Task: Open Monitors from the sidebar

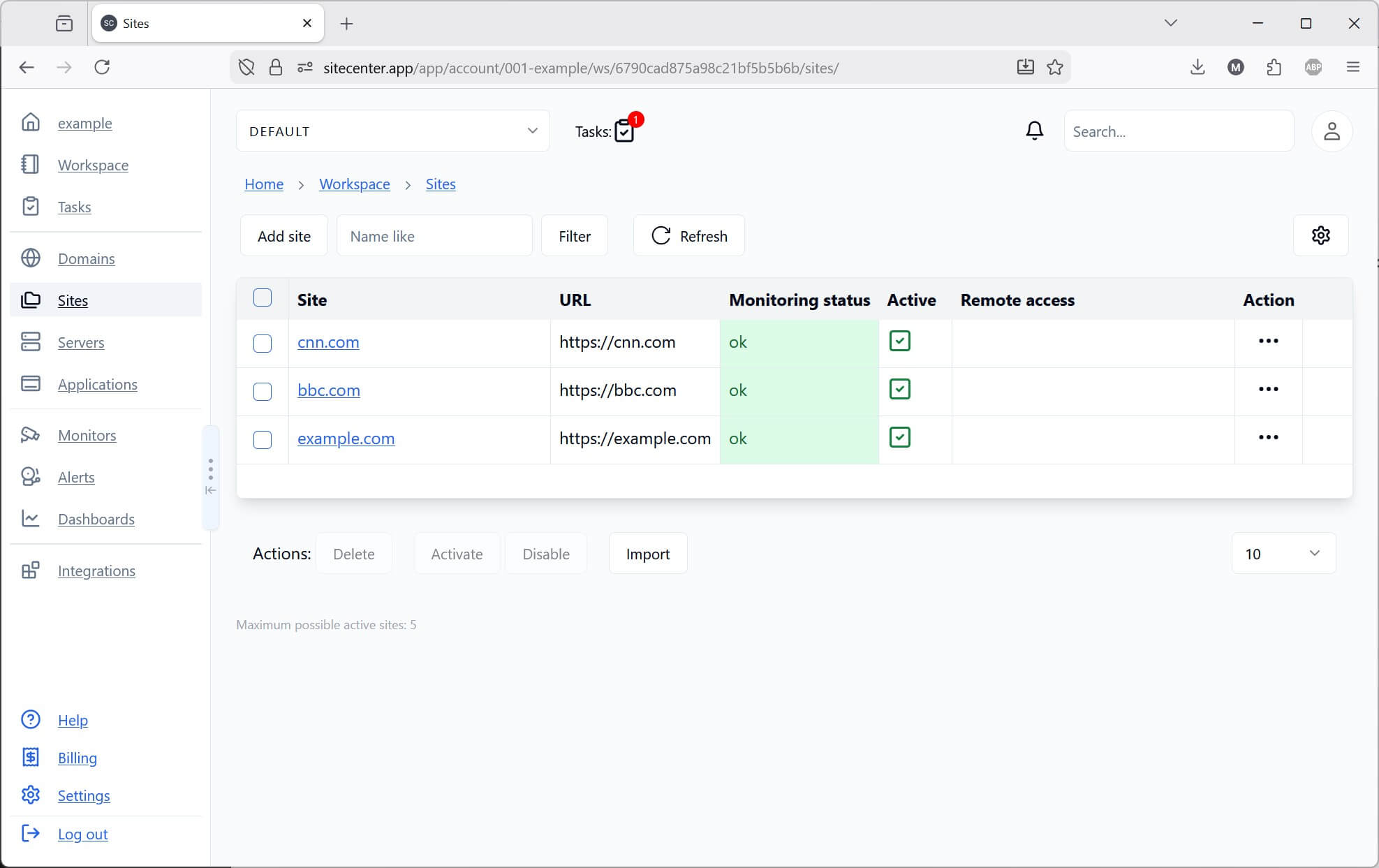Action: point(87,435)
